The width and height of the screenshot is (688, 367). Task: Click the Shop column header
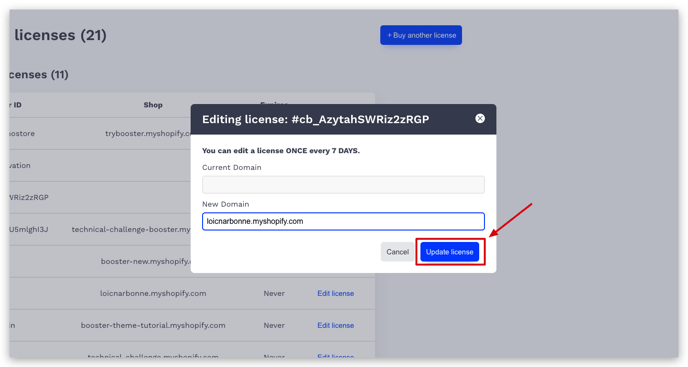coord(153,105)
